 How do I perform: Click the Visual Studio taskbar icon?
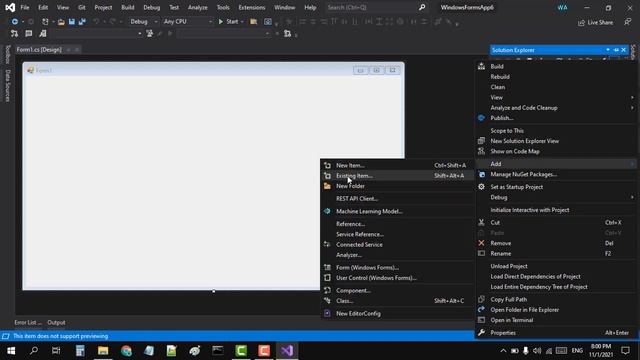pos(287,351)
